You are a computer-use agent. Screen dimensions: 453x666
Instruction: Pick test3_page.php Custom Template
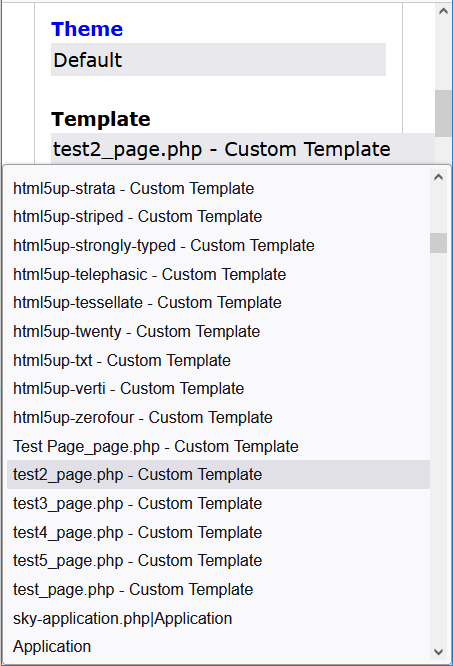tap(218, 503)
